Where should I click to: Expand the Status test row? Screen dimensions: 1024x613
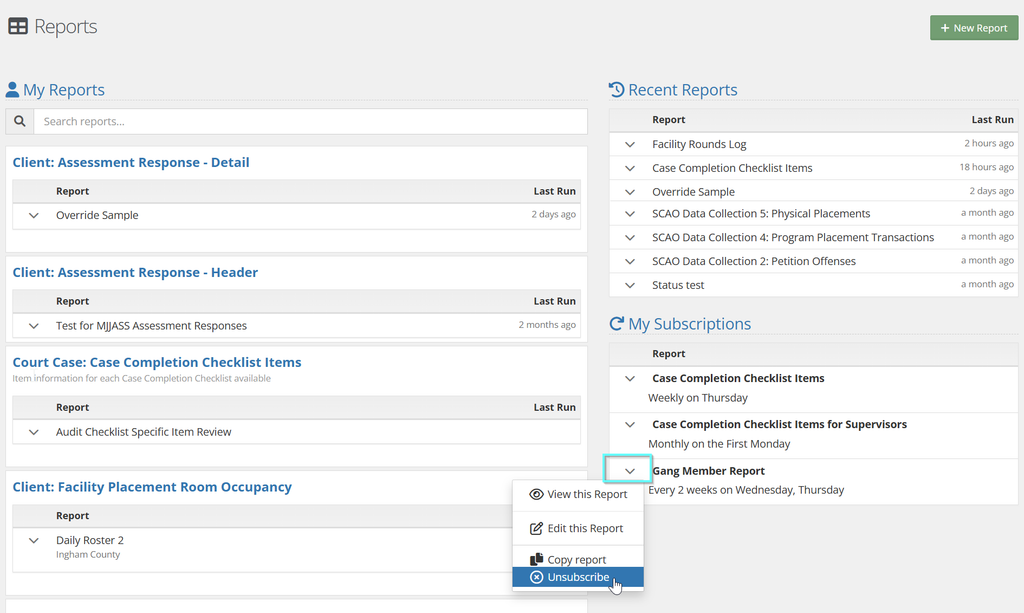[630, 285]
